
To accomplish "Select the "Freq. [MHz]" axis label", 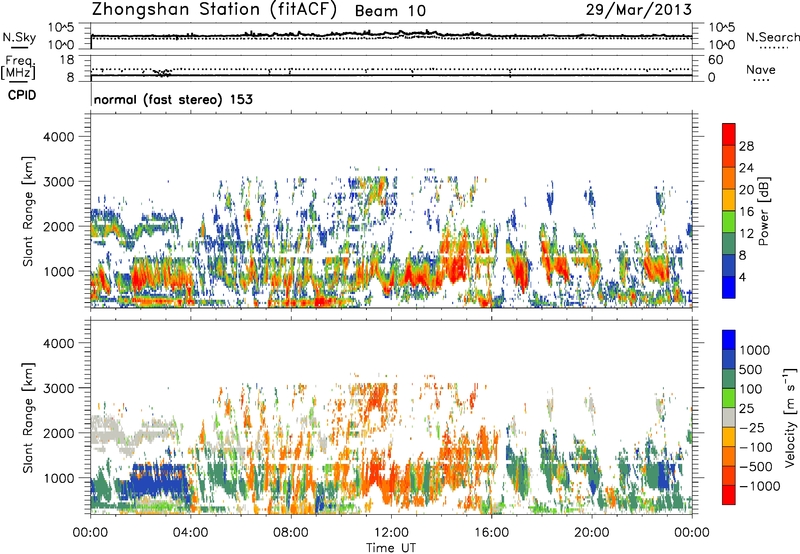I will [18, 68].
